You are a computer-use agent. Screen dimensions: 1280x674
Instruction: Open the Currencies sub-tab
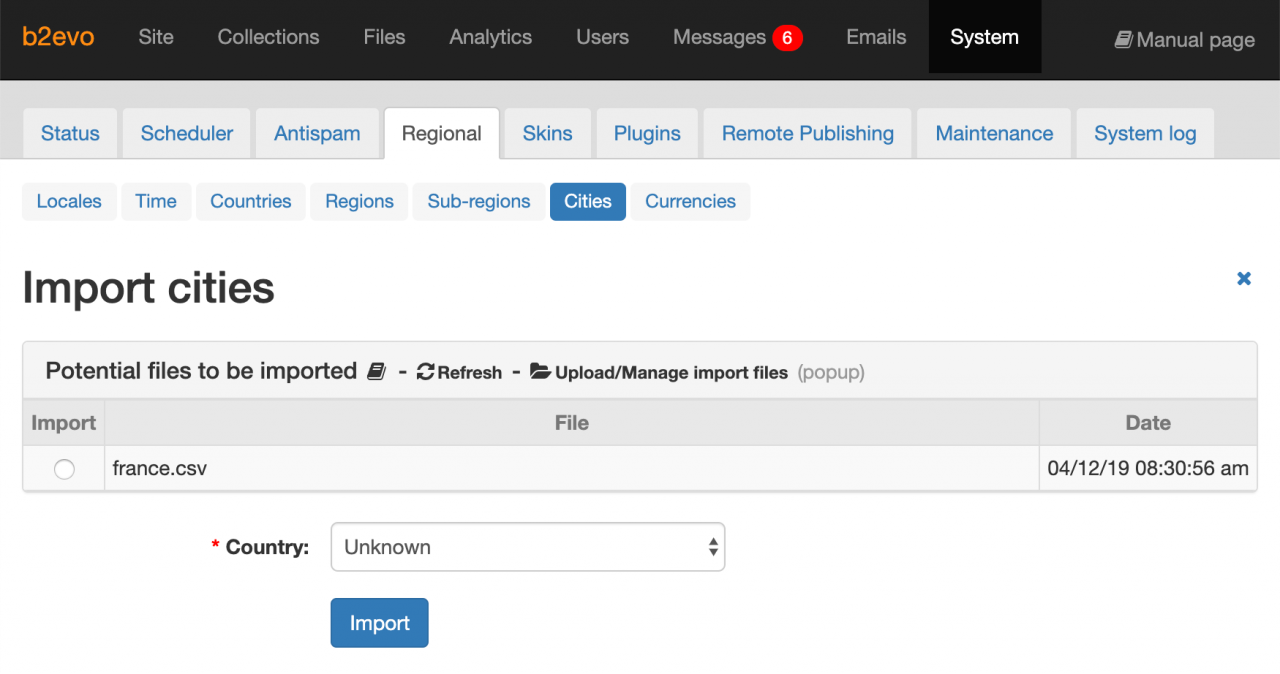690,201
